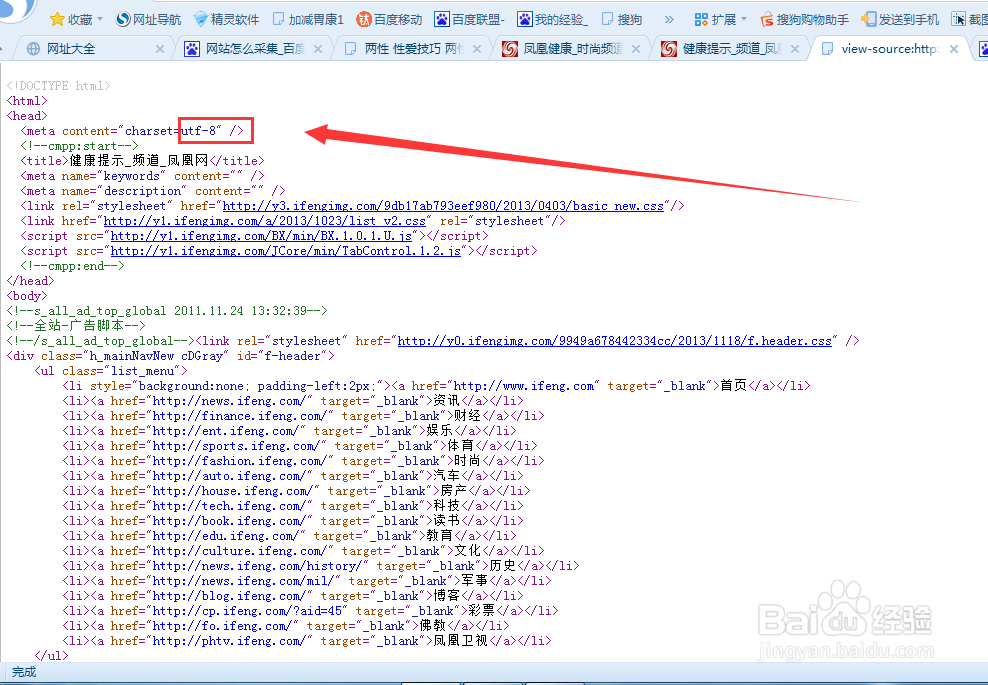Expand the 扩展 dropdown arrow
Viewport: 988px width, 685px height.
pos(744,19)
